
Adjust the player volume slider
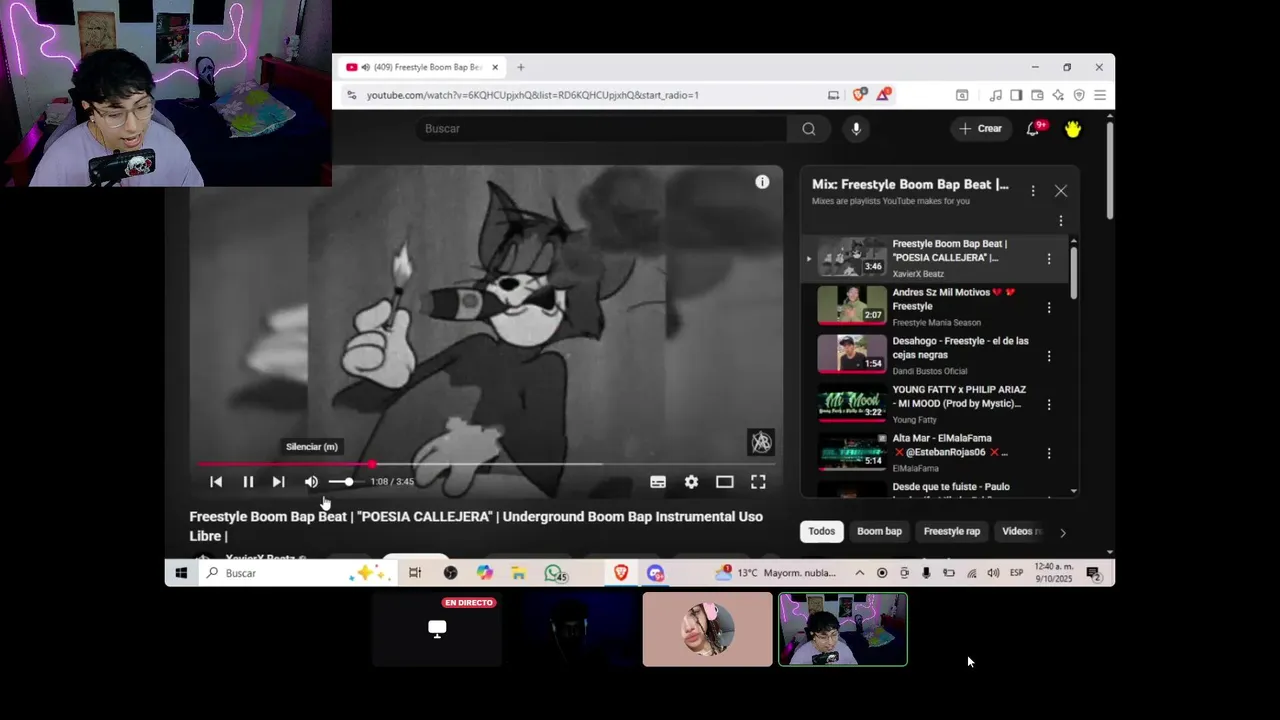[x=342, y=482]
